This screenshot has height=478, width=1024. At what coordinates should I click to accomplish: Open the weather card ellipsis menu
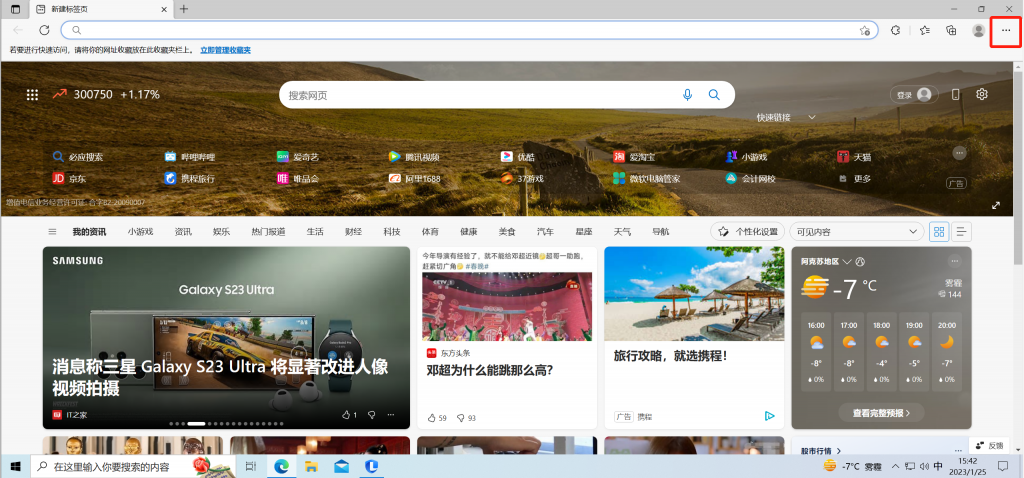[x=955, y=261]
